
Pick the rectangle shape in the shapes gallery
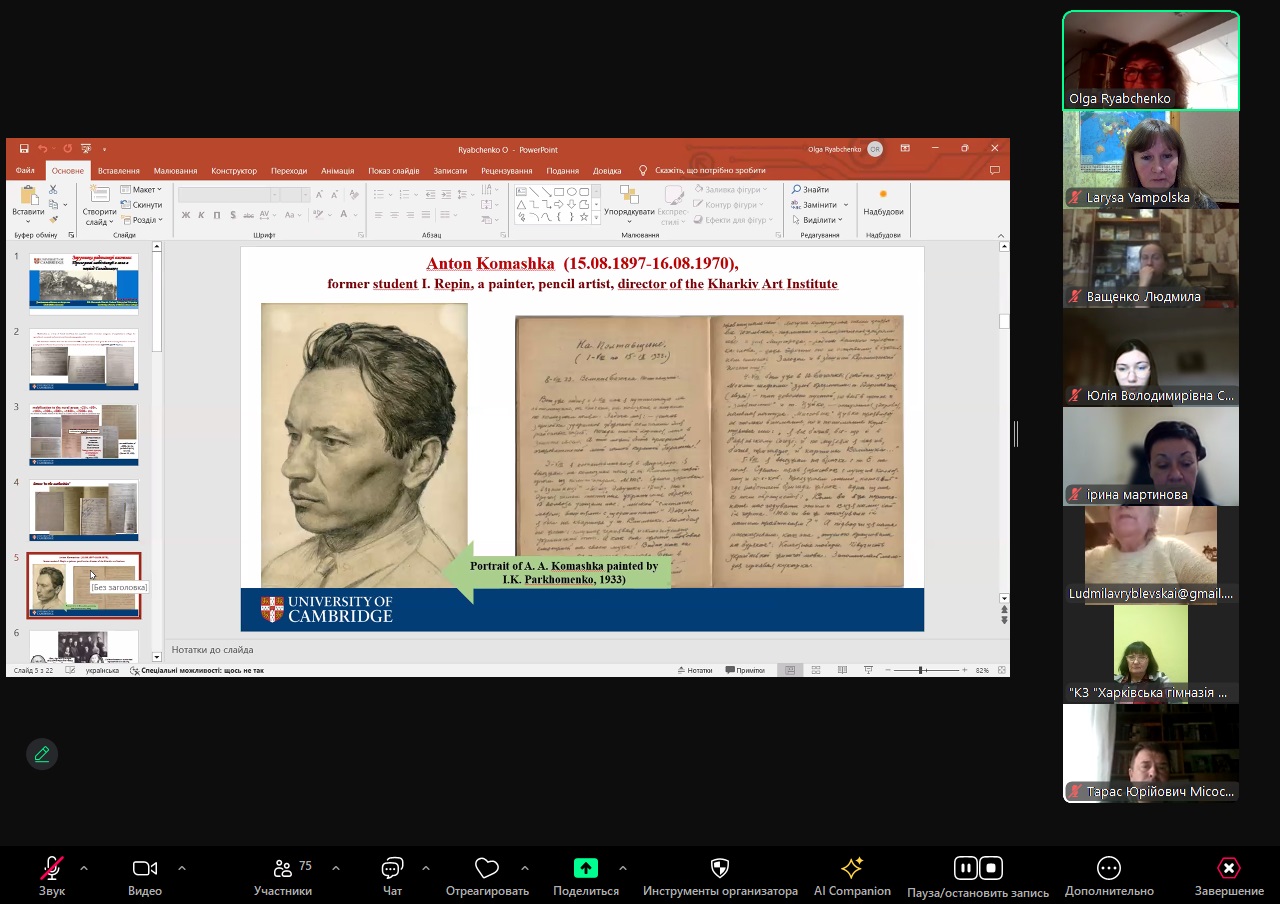[559, 192]
